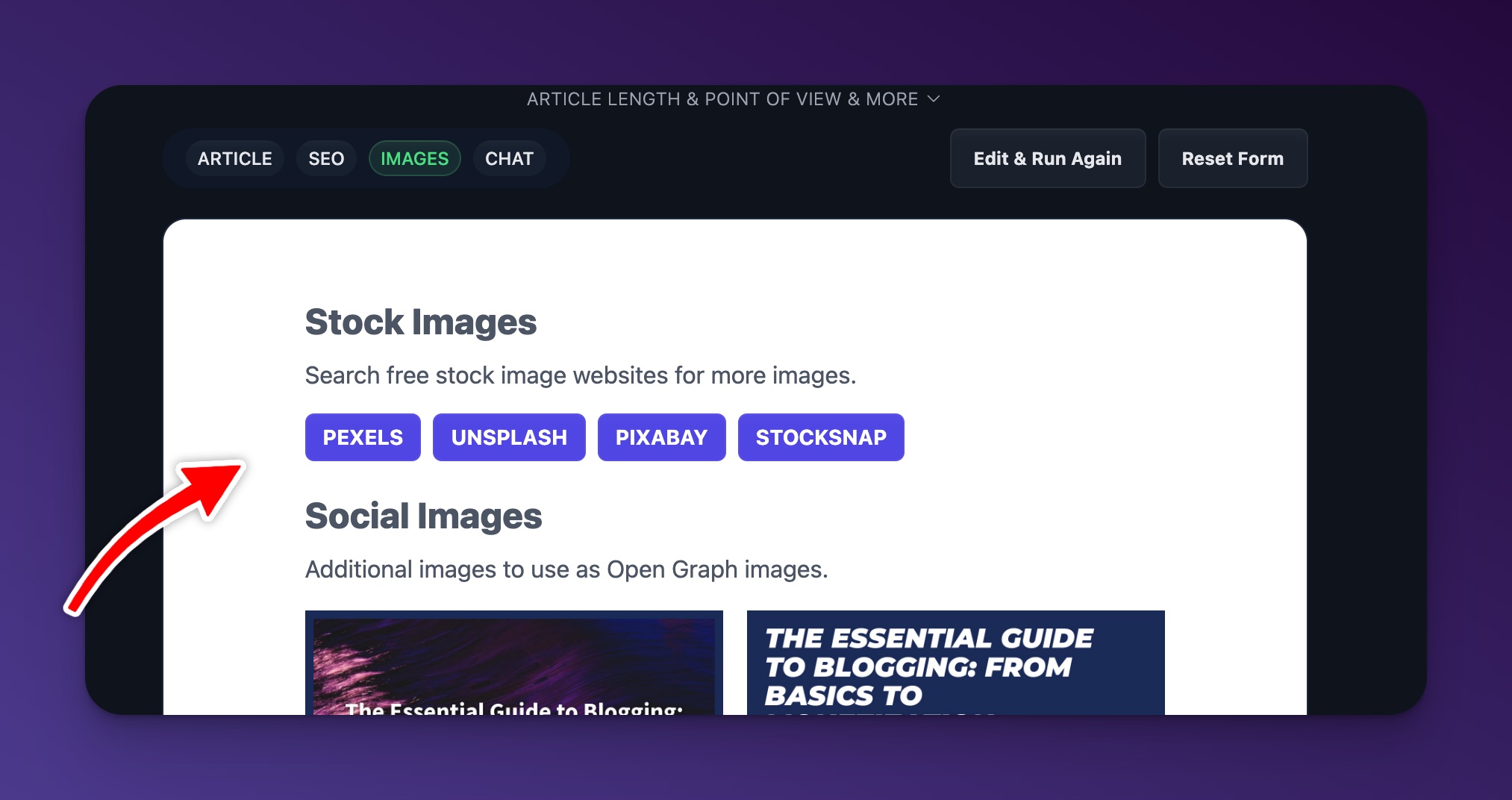The height and width of the screenshot is (800, 1512).
Task: Open Article Length & Point of View section
Action: click(722, 99)
